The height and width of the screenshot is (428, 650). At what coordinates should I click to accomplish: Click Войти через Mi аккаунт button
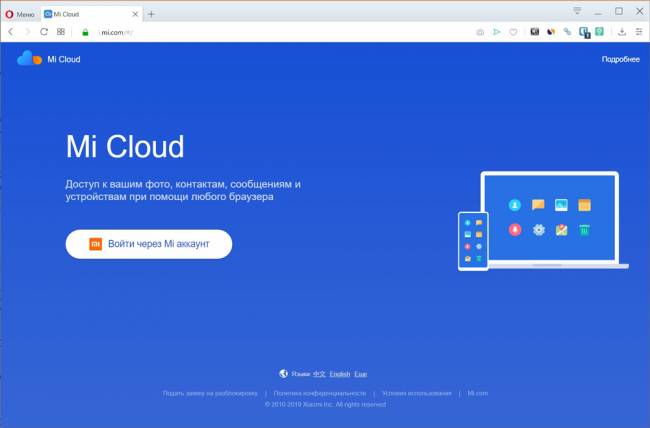click(x=149, y=244)
